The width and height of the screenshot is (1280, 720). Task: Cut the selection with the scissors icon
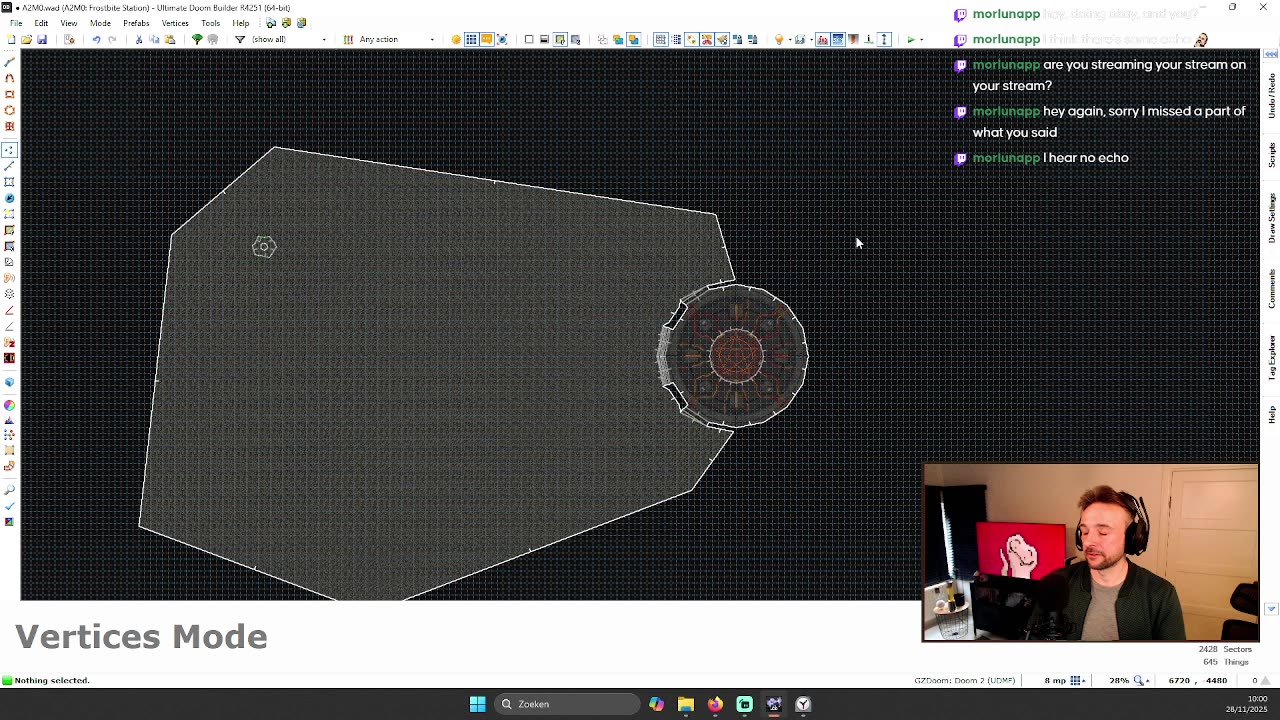tap(139, 39)
